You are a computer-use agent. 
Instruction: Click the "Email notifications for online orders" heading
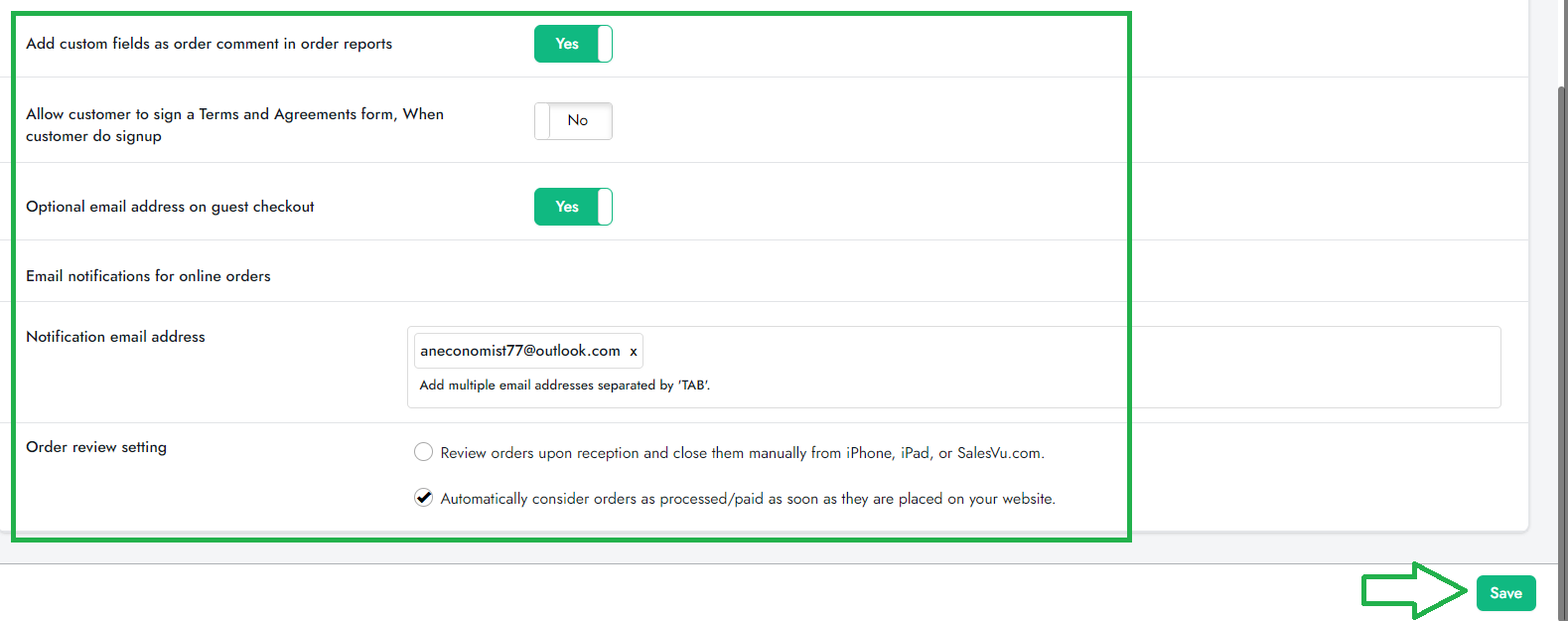click(148, 276)
